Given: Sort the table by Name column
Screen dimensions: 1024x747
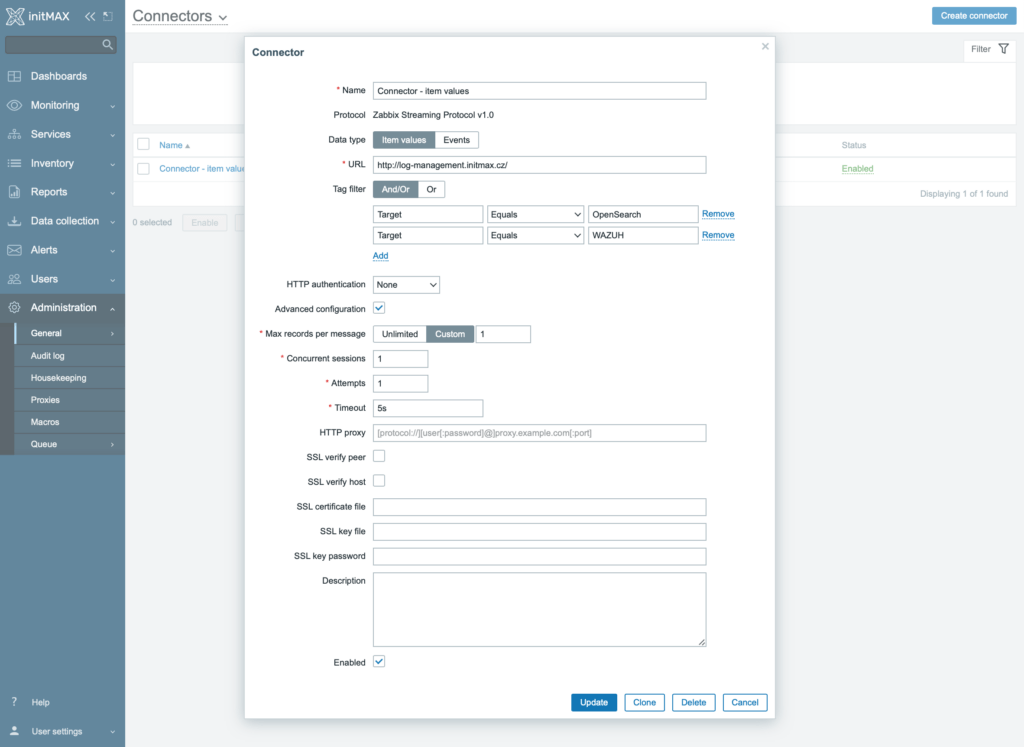Looking at the screenshot, I should pyautogui.click(x=174, y=145).
